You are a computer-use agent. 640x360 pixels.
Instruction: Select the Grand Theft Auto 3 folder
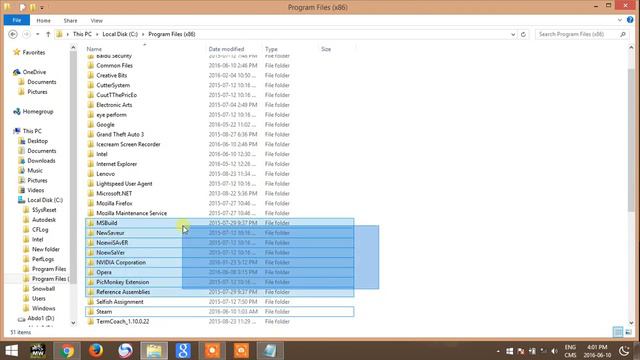tap(120, 134)
